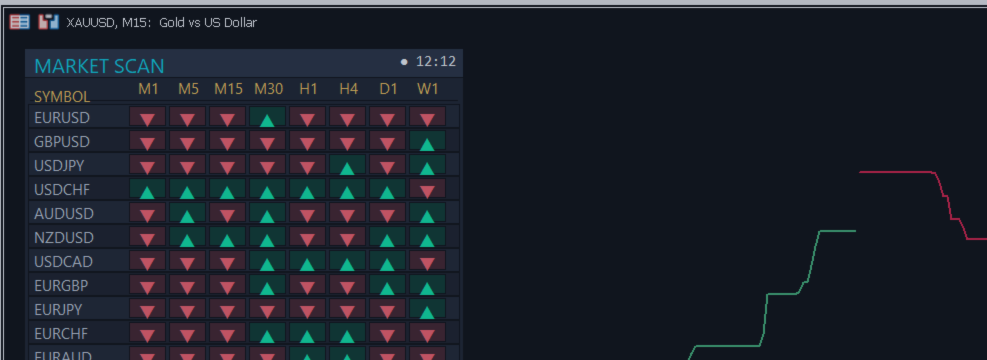Select the M30 timeframe column header
This screenshot has height=360, width=987.
pos(269,89)
